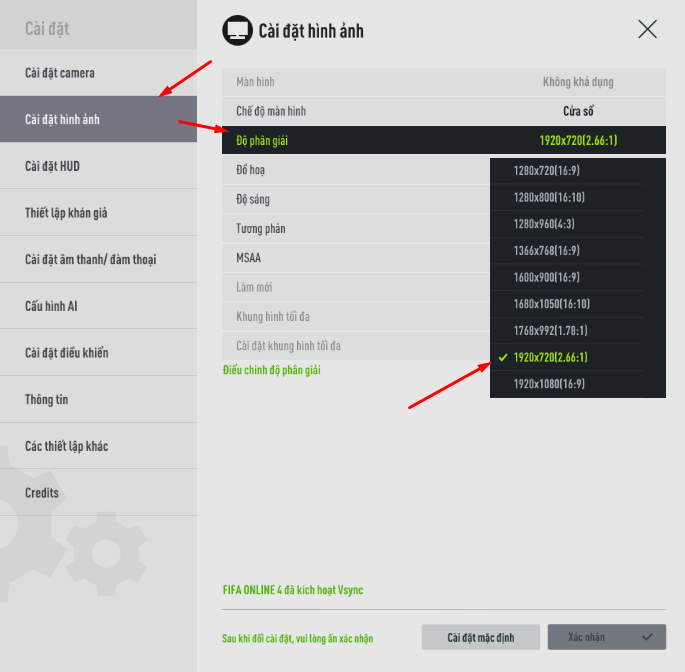Change Chế độ màn hình Cửa sổ value
Image resolution: width=685 pixels, height=672 pixels.
pyautogui.click(x=578, y=111)
